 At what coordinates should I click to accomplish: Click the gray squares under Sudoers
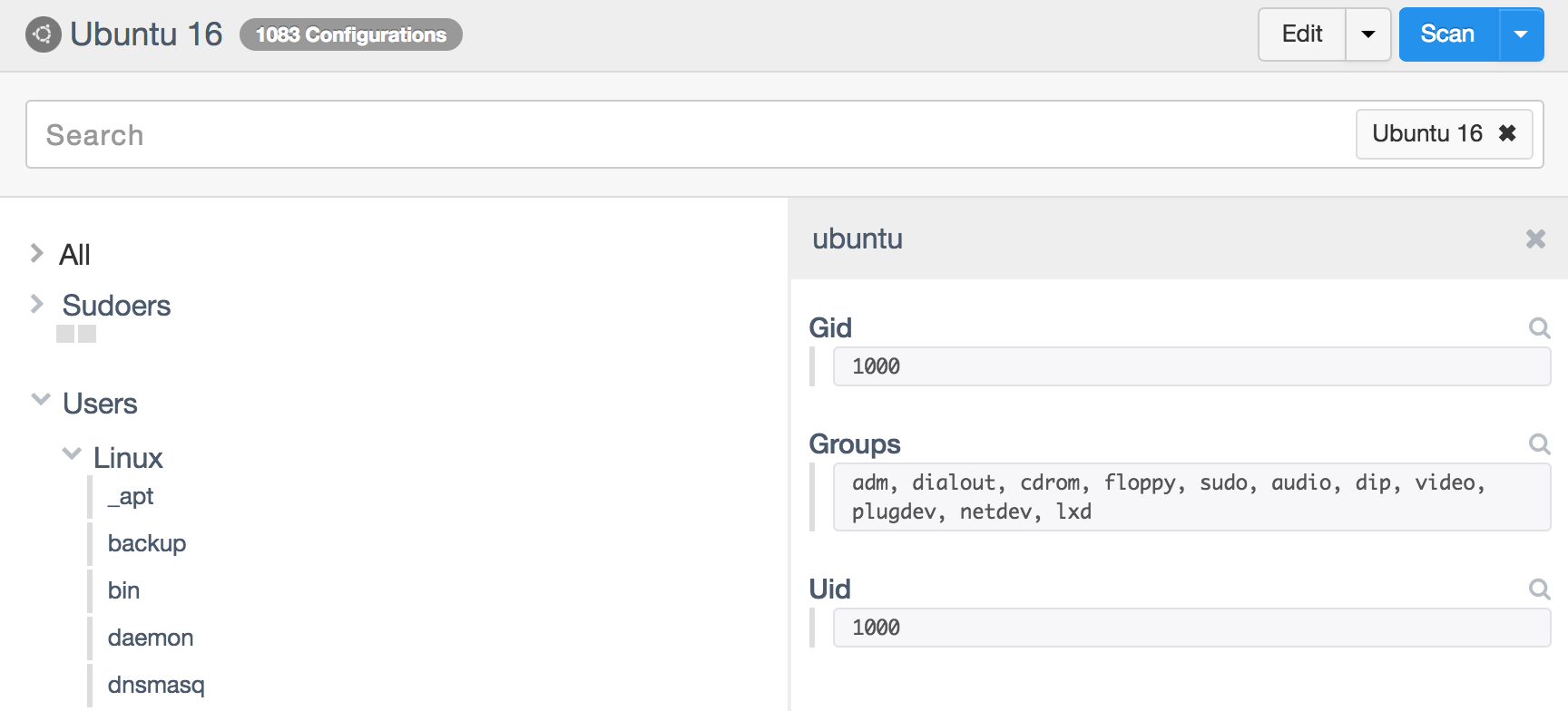(x=76, y=334)
